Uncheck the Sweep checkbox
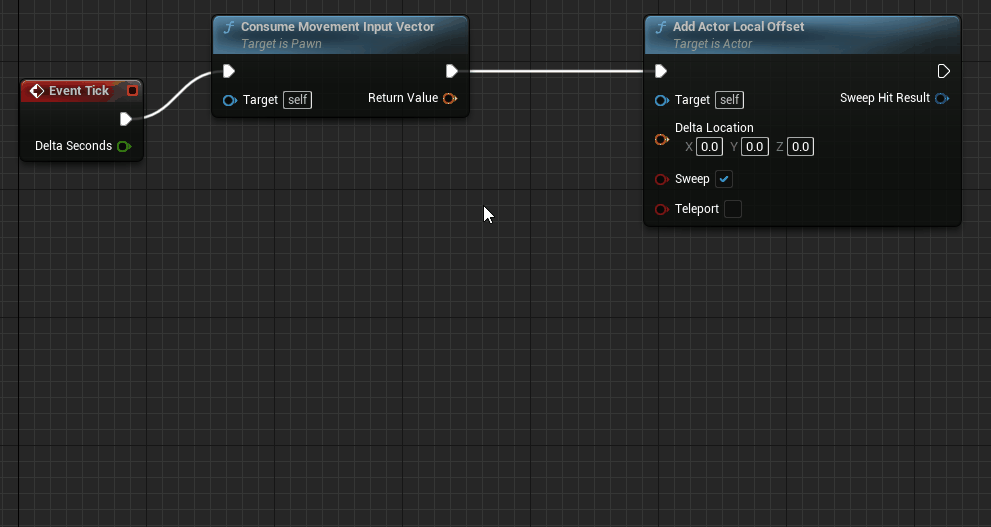 [724, 179]
